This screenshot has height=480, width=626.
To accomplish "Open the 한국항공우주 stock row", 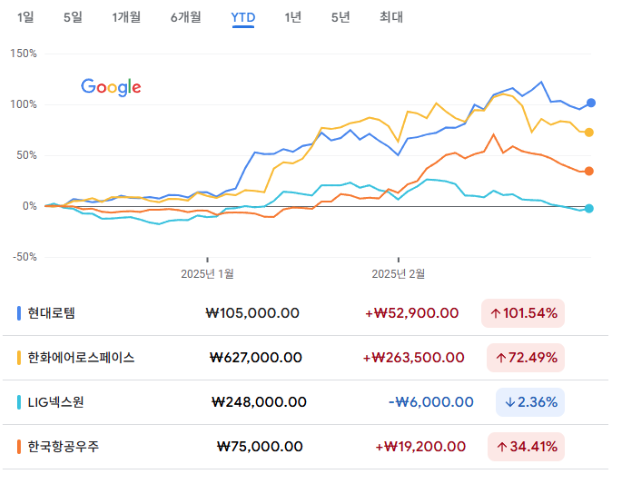I will [305, 446].
